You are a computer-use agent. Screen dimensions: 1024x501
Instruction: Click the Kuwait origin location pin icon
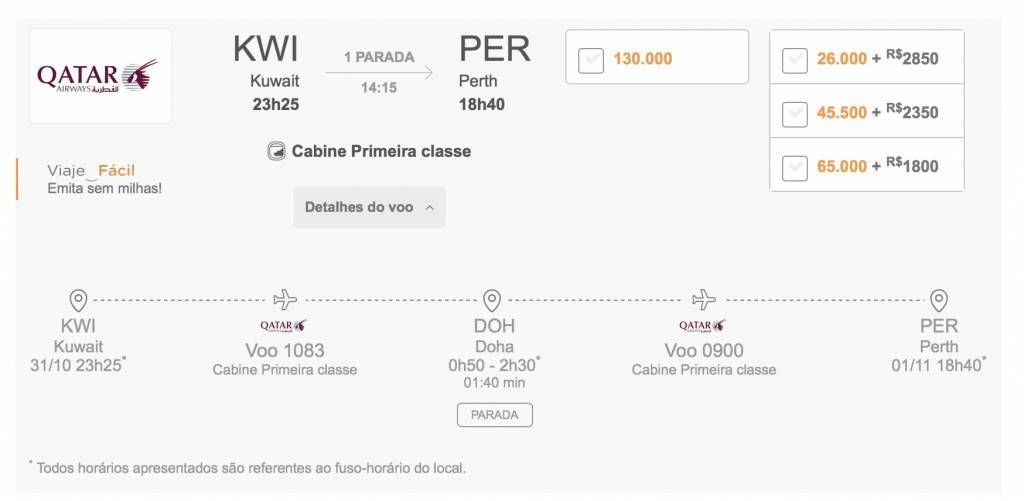click(x=78, y=300)
